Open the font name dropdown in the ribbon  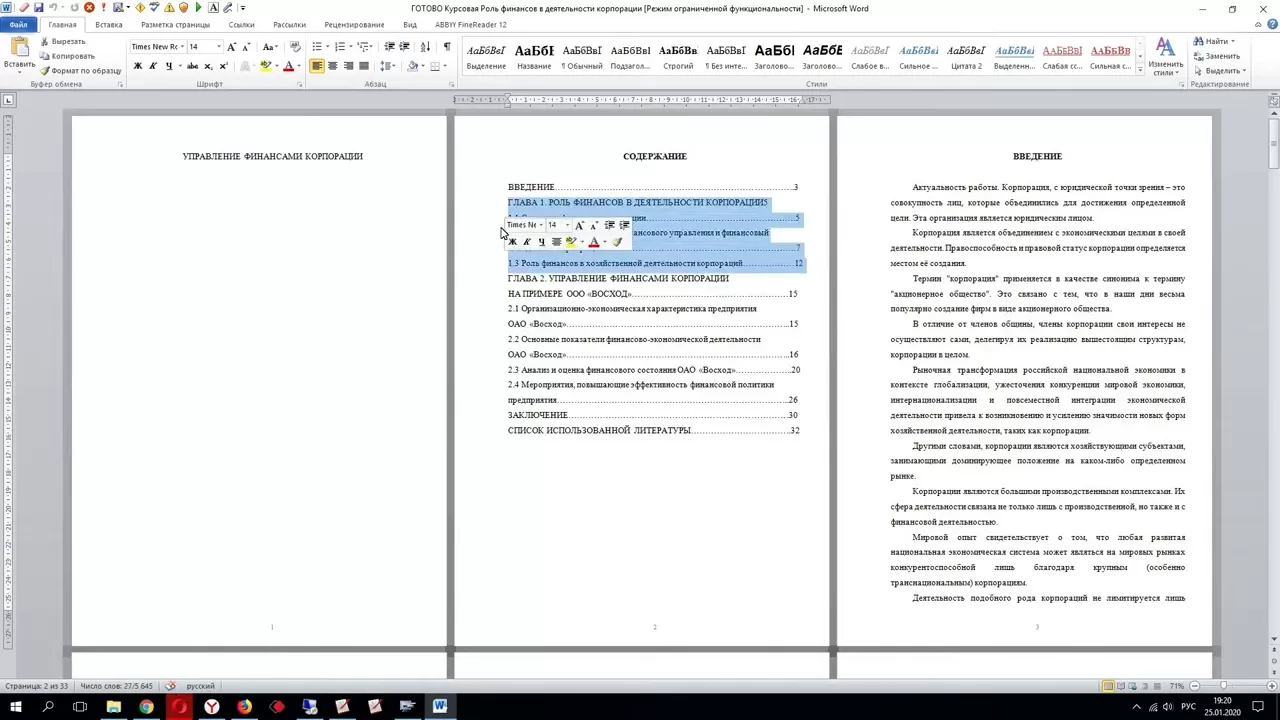point(182,47)
